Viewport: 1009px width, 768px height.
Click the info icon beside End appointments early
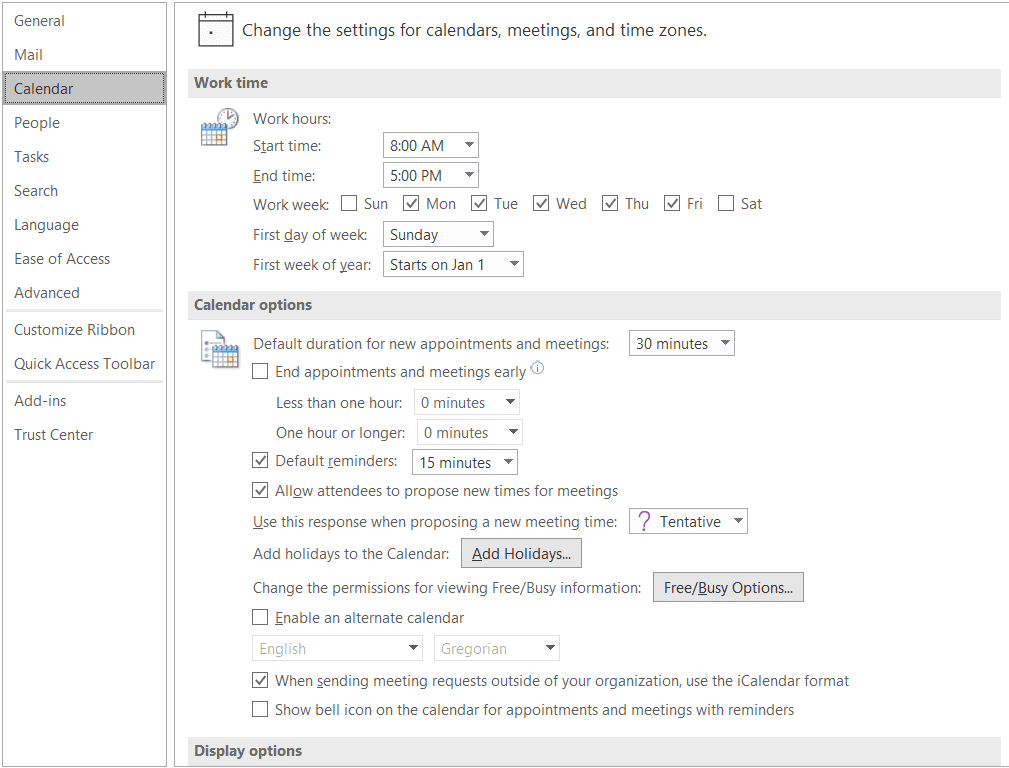537,368
